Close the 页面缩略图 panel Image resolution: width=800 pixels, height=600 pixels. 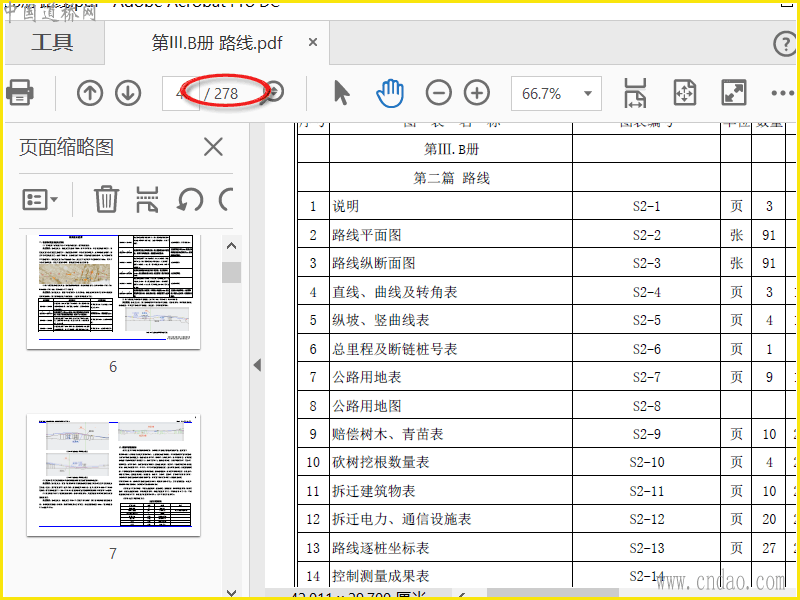tap(213, 147)
